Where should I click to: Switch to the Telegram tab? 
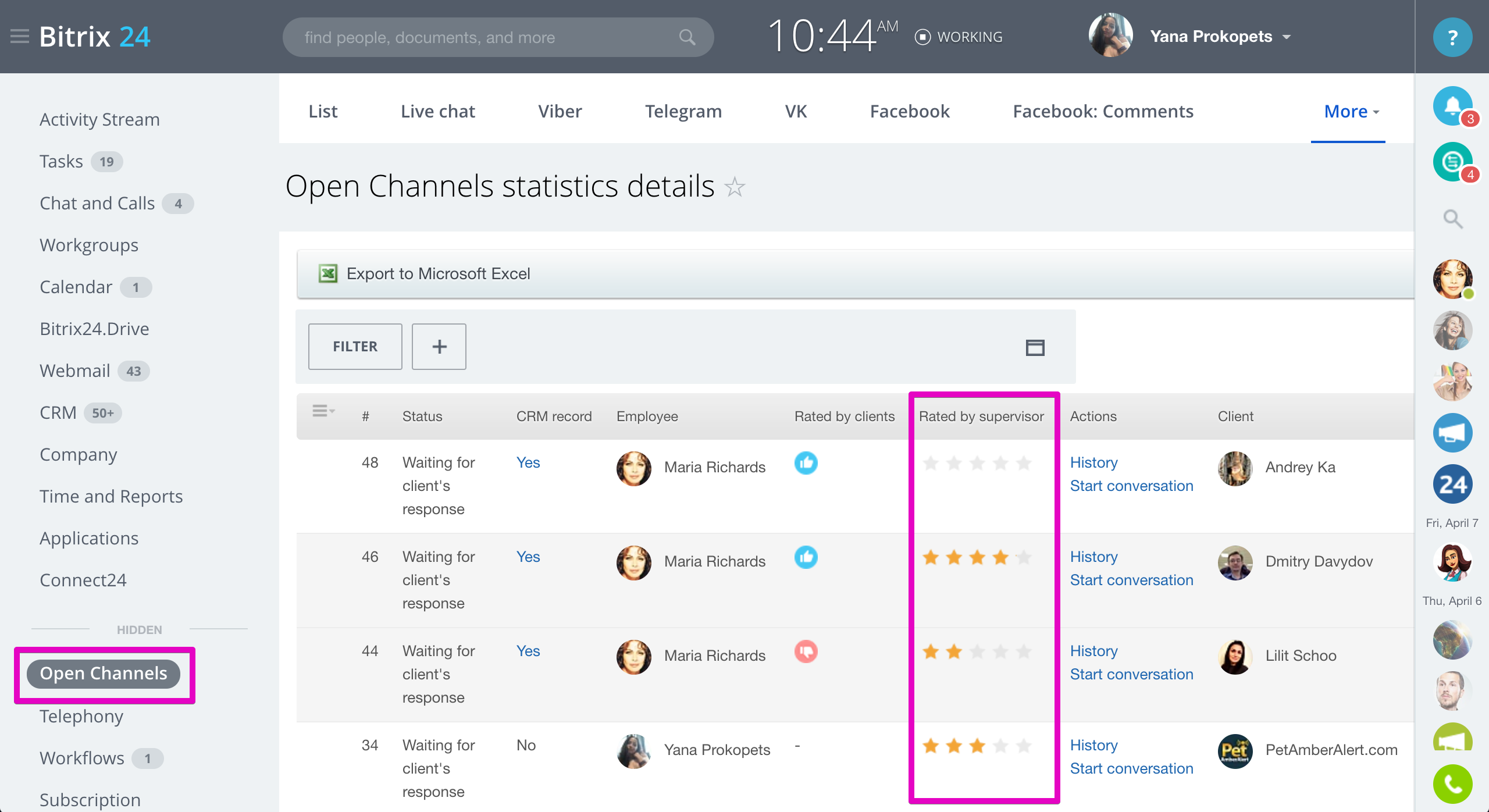[x=683, y=111]
